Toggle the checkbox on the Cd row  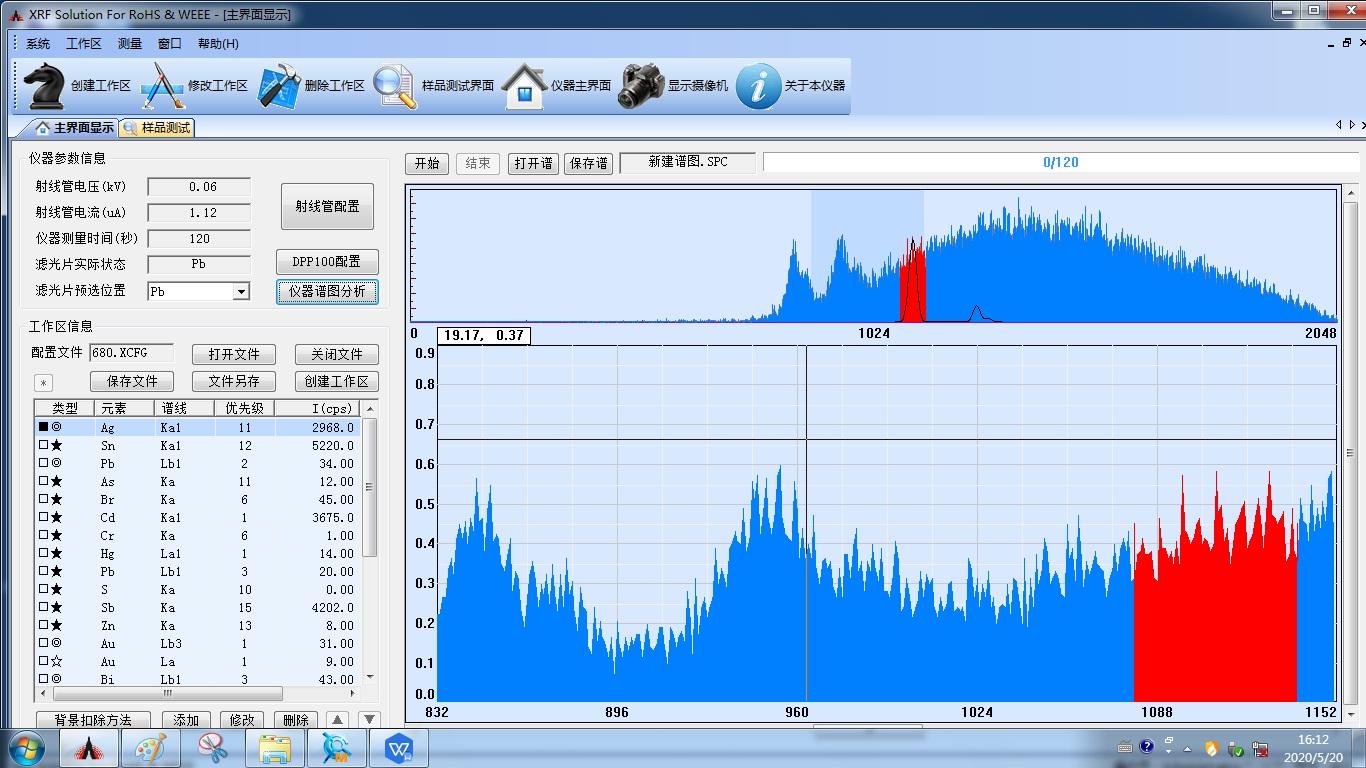pyautogui.click(x=43, y=518)
